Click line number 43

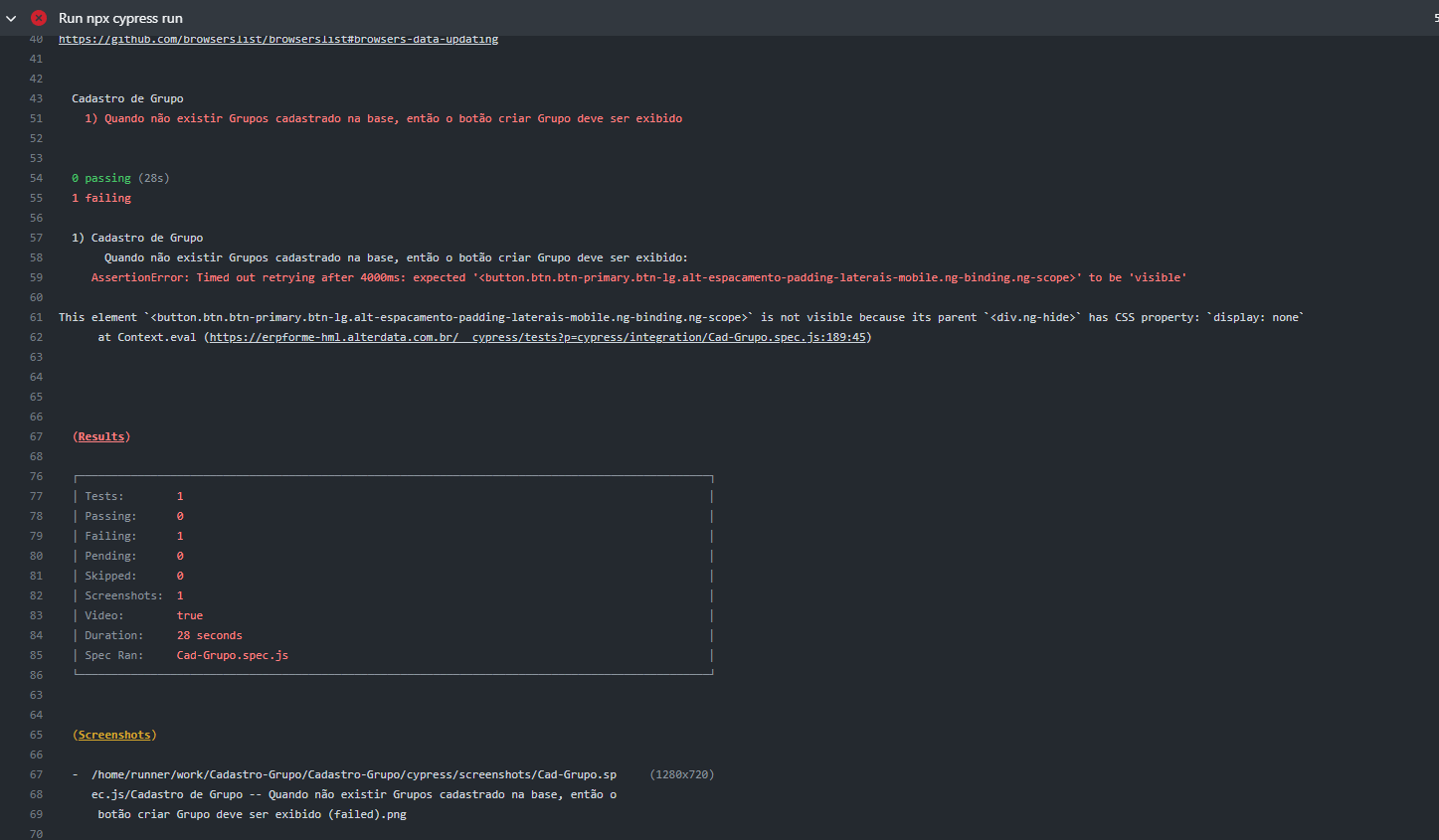36,98
